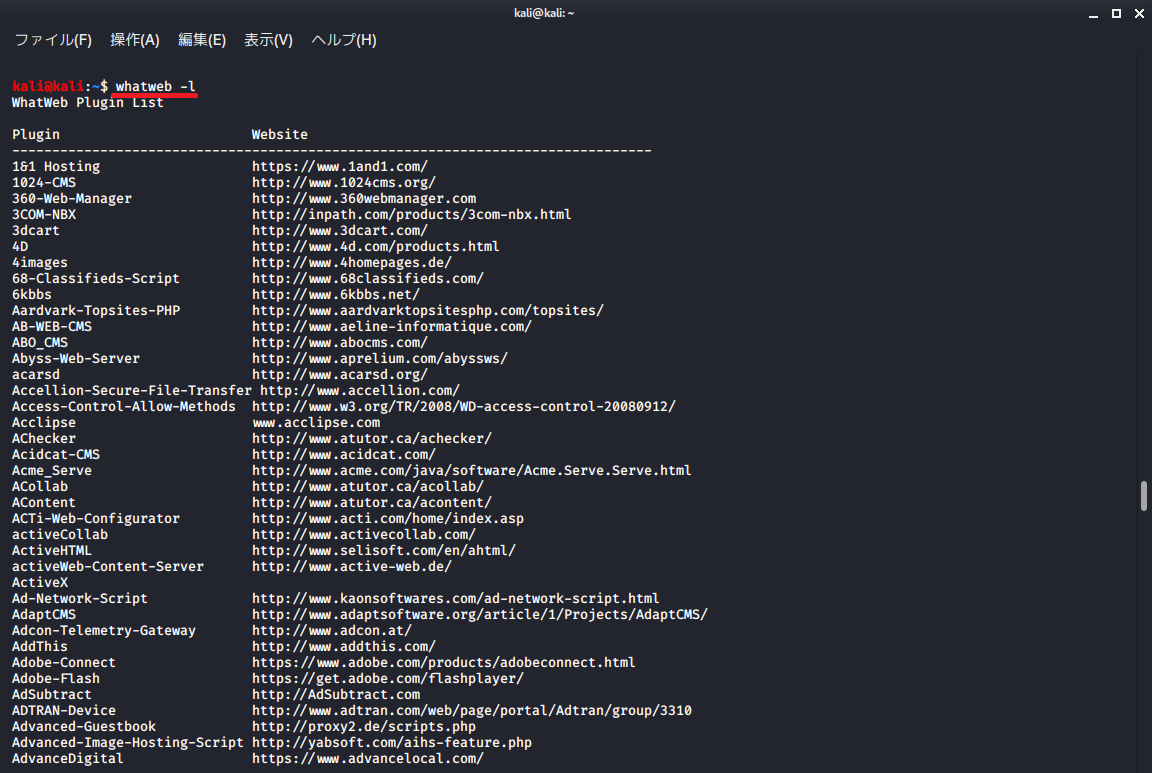1152x773 pixels.
Task: Click URL http://www.acidcat.com/
Action: [x=344, y=455]
